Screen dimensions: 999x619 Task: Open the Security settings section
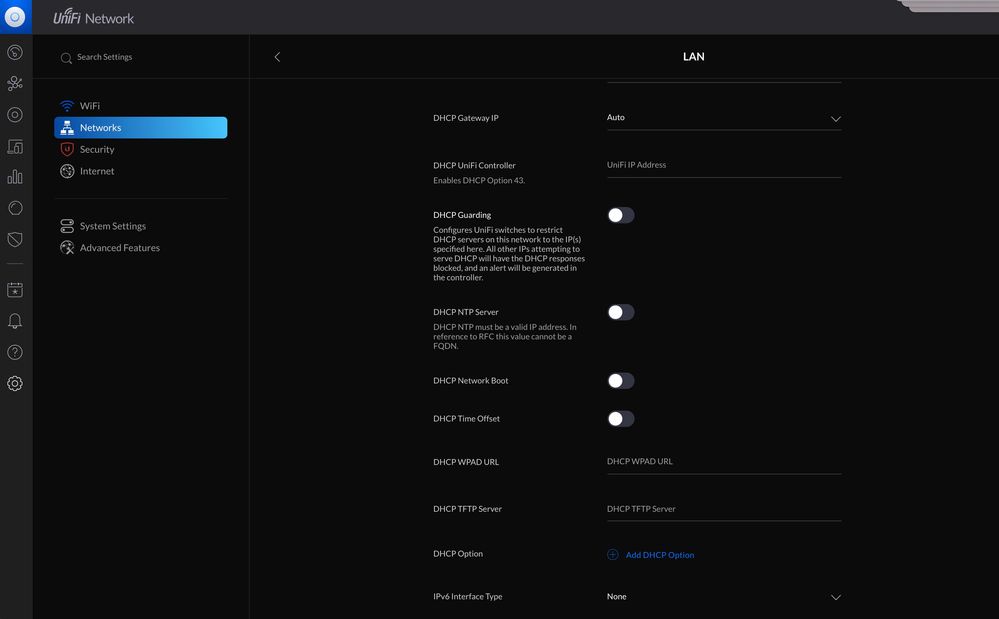coord(97,149)
